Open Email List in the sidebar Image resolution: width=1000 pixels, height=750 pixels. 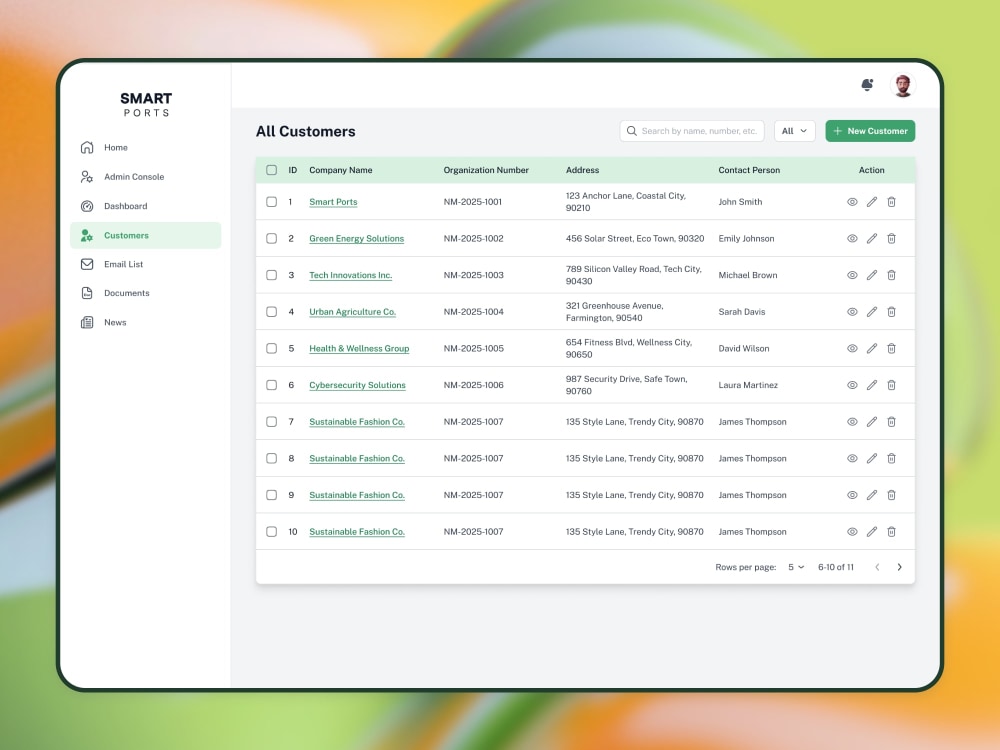[x=145, y=265]
